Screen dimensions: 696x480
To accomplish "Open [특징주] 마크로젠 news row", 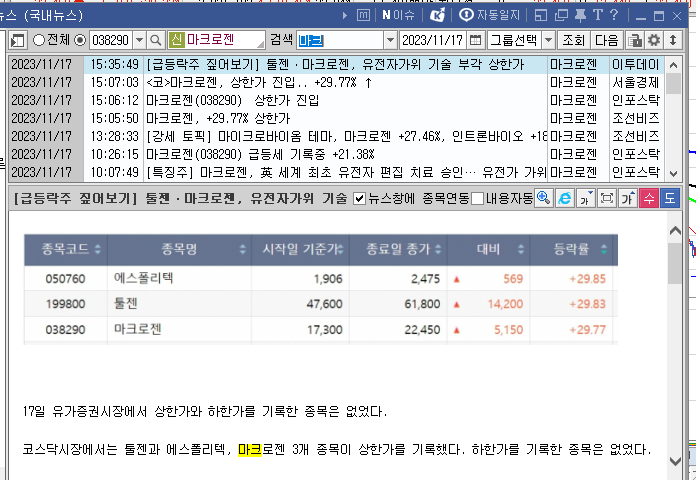I will tap(336, 172).
